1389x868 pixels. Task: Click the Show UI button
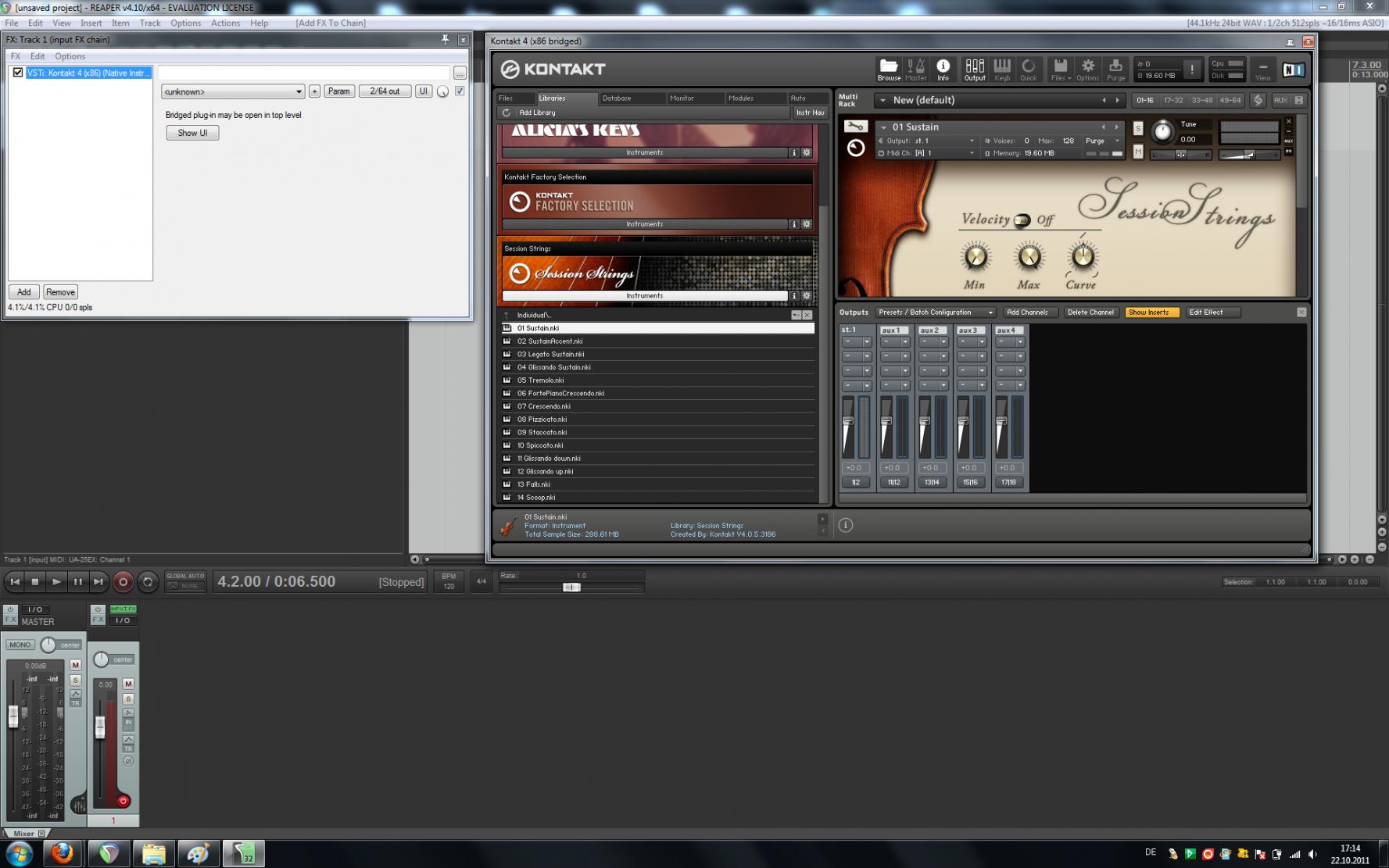tap(192, 133)
